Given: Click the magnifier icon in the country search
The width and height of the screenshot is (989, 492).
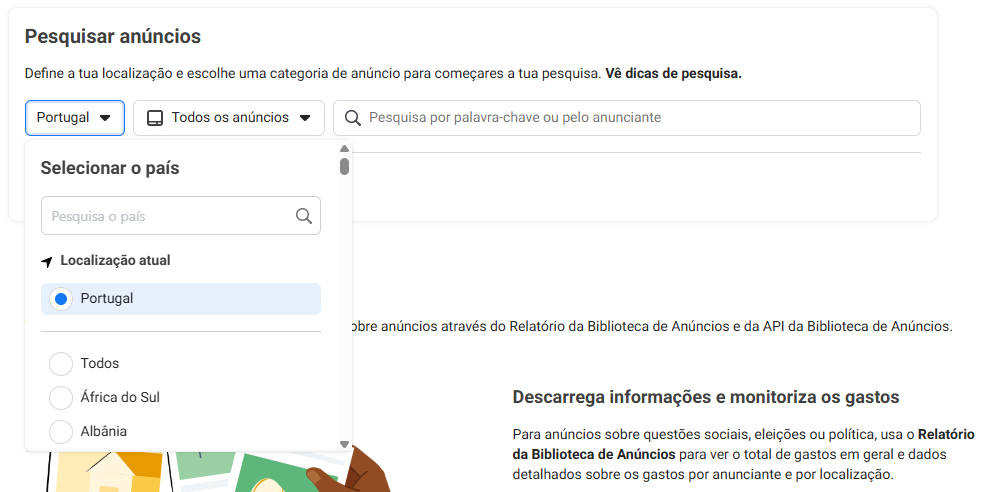Looking at the screenshot, I should point(304,216).
